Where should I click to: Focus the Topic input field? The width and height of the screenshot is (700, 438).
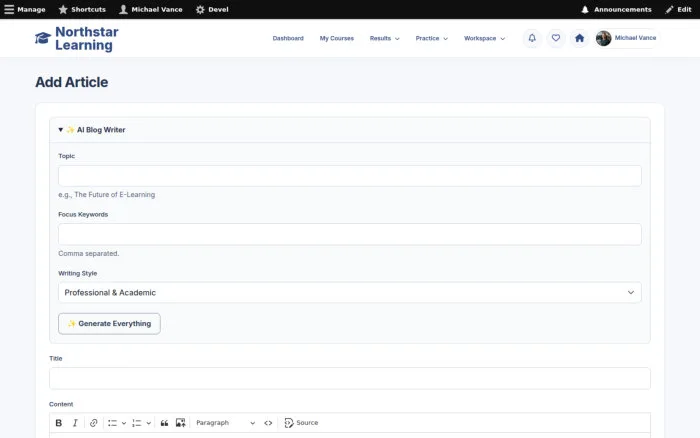pyautogui.click(x=350, y=176)
